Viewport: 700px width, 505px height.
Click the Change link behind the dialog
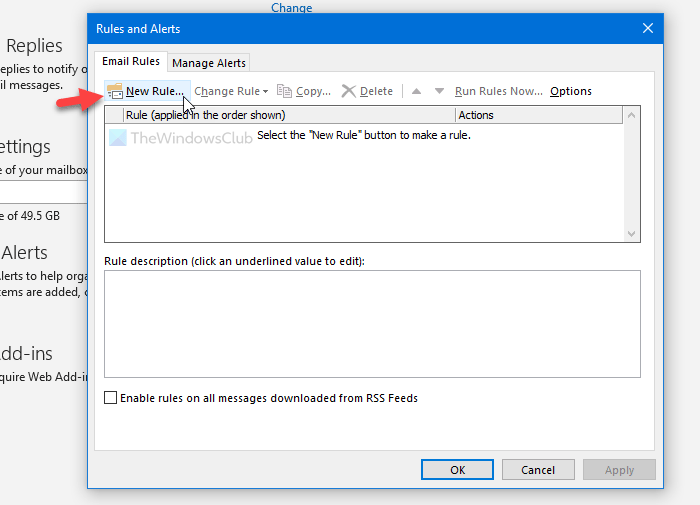292,7
